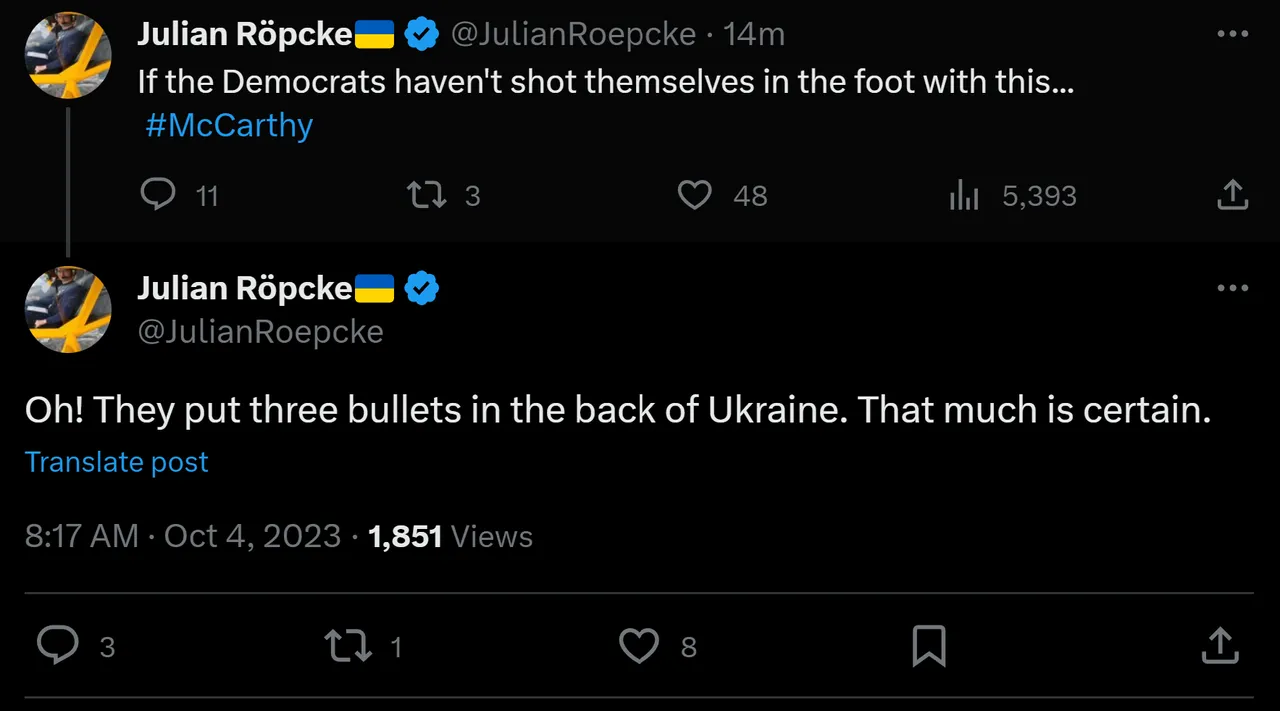1280x711 pixels.
Task: Click the 8:17 AM Oct 4, 2023 timestamp
Action: 183,536
